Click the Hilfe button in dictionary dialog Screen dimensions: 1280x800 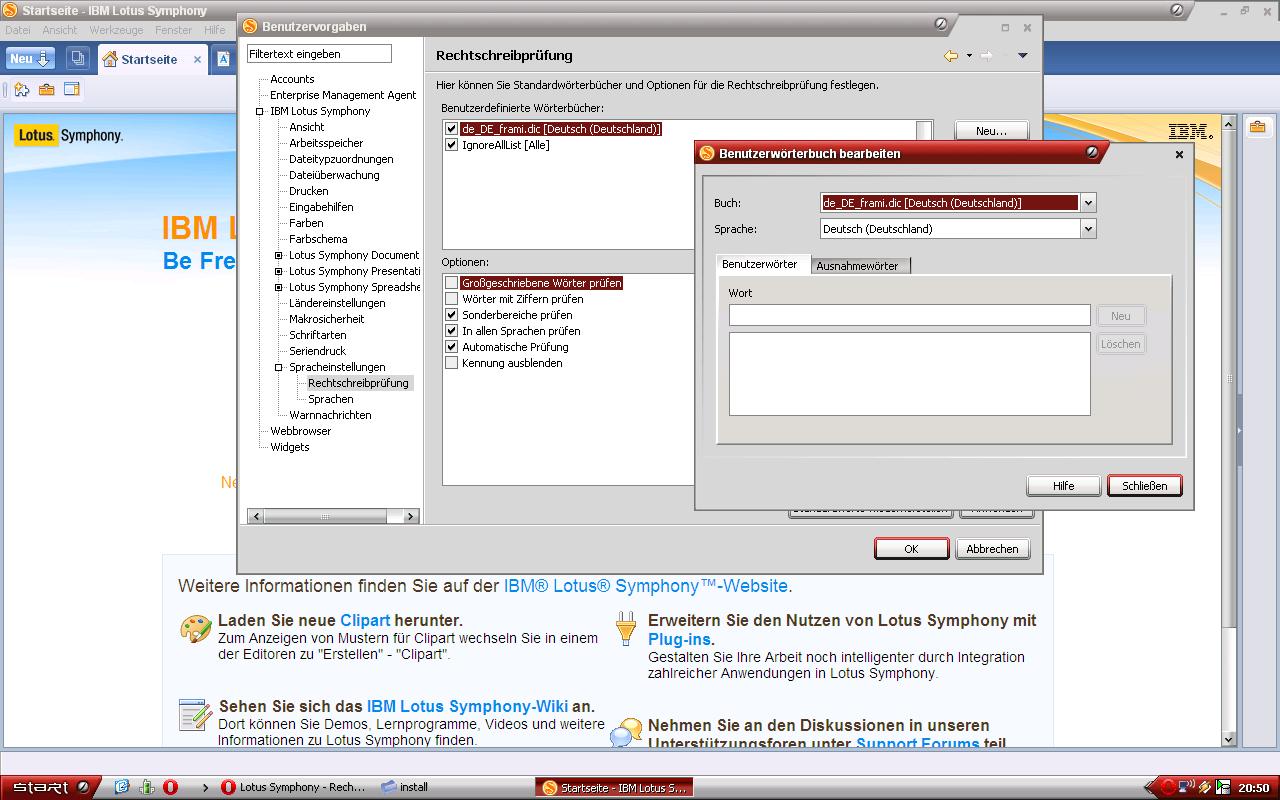click(1064, 486)
